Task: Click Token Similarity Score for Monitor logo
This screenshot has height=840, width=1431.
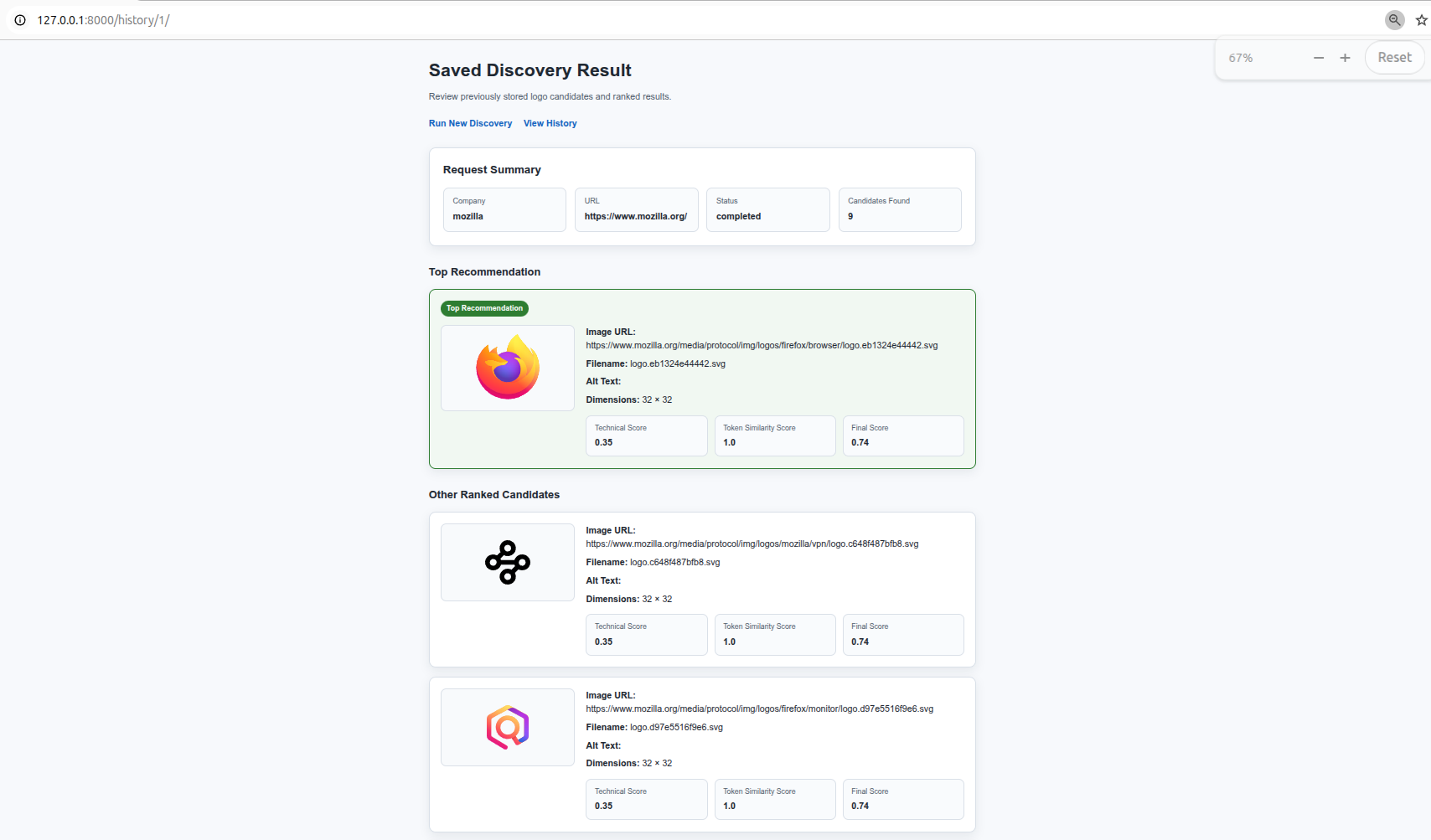Action: tap(775, 799)
